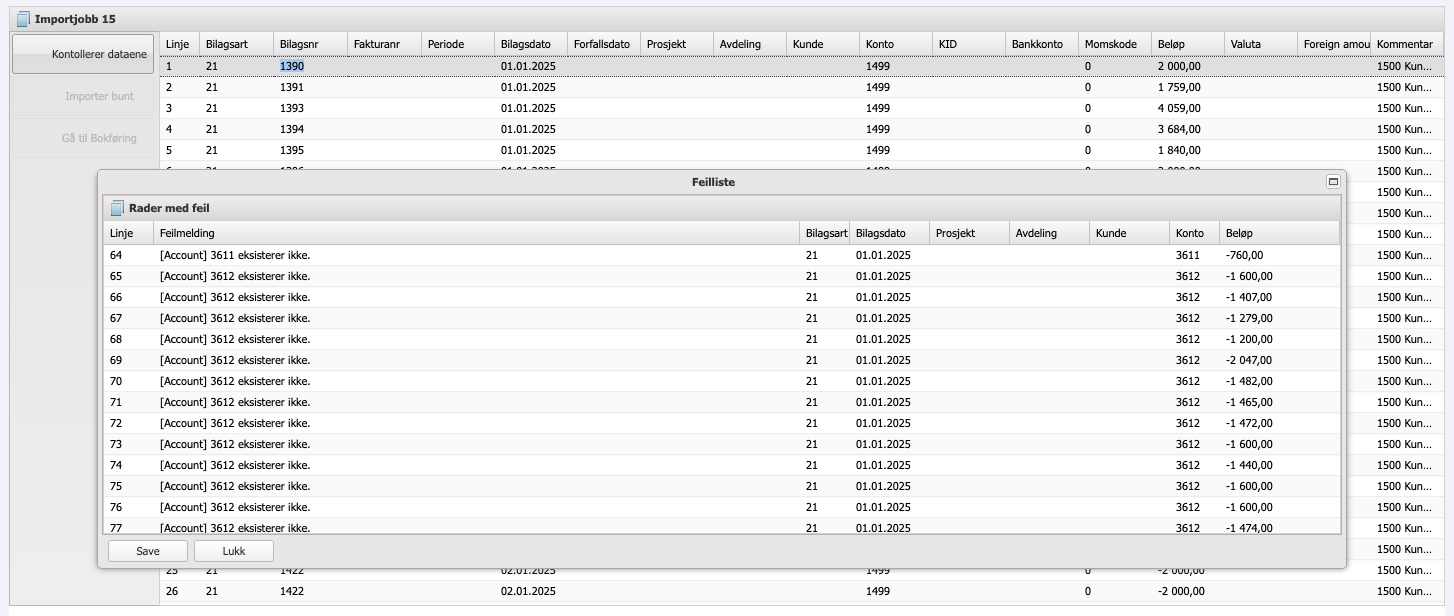Image resolution: width=1454 pixels, height=616 pixels.
Task: Click the Importjobb 15 panel icon
Action: 23,19
